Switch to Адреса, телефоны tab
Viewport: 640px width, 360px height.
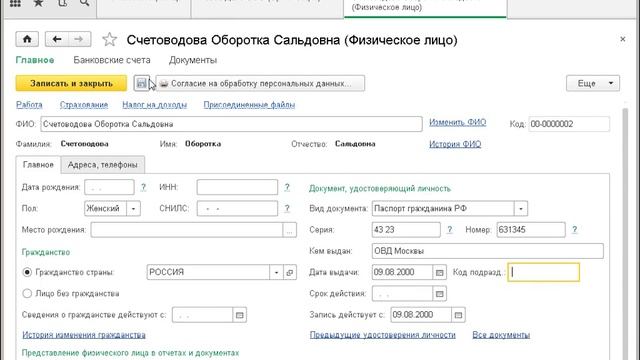coord(102,164)
